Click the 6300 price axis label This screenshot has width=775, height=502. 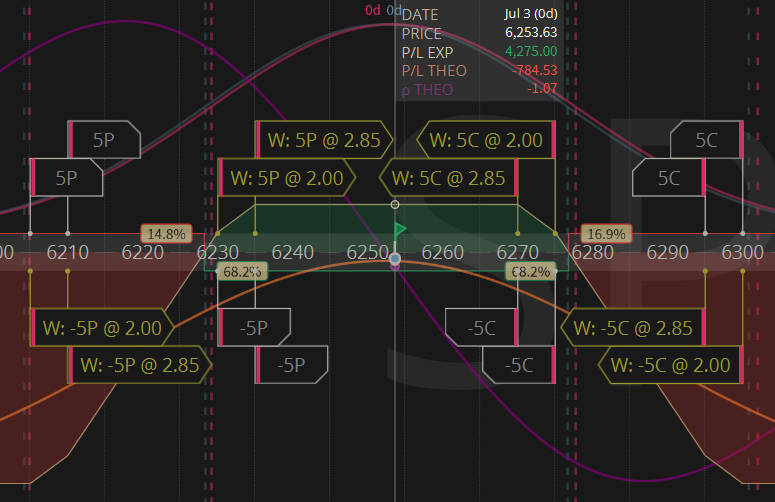pos(743,252)
